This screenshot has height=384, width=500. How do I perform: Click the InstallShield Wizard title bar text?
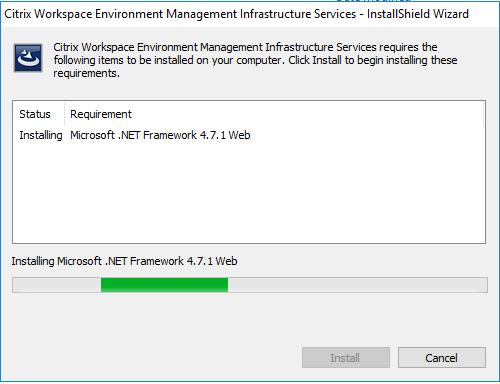pos(418,14)
